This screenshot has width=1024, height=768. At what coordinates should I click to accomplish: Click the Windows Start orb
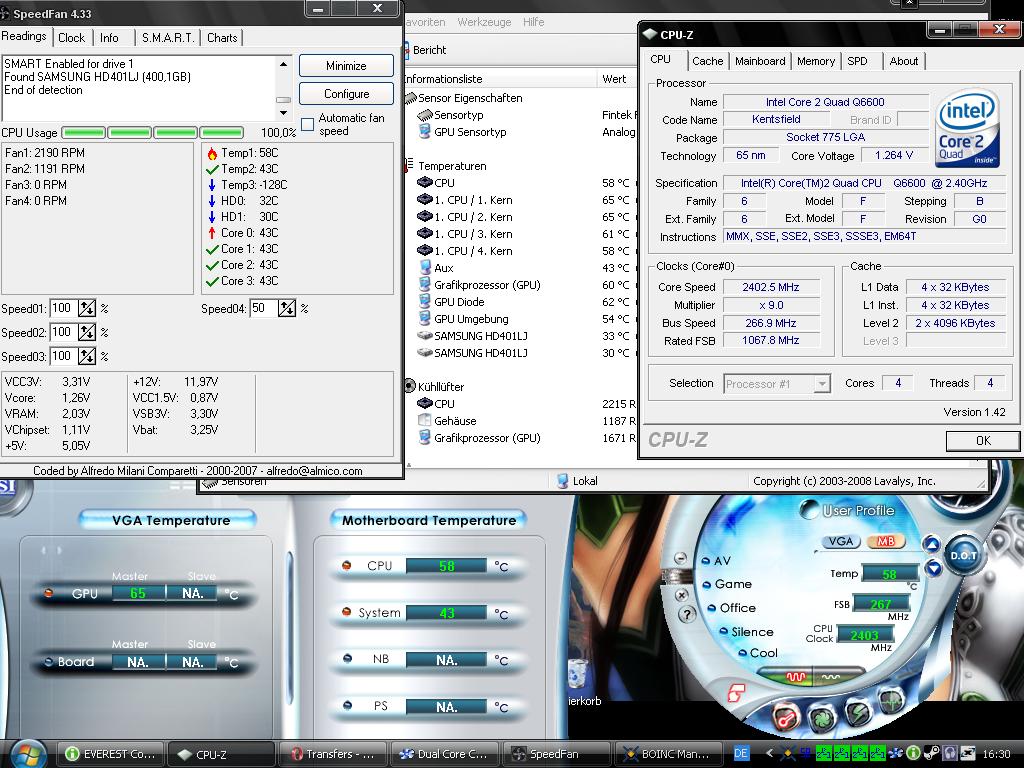tap(28, 754)
